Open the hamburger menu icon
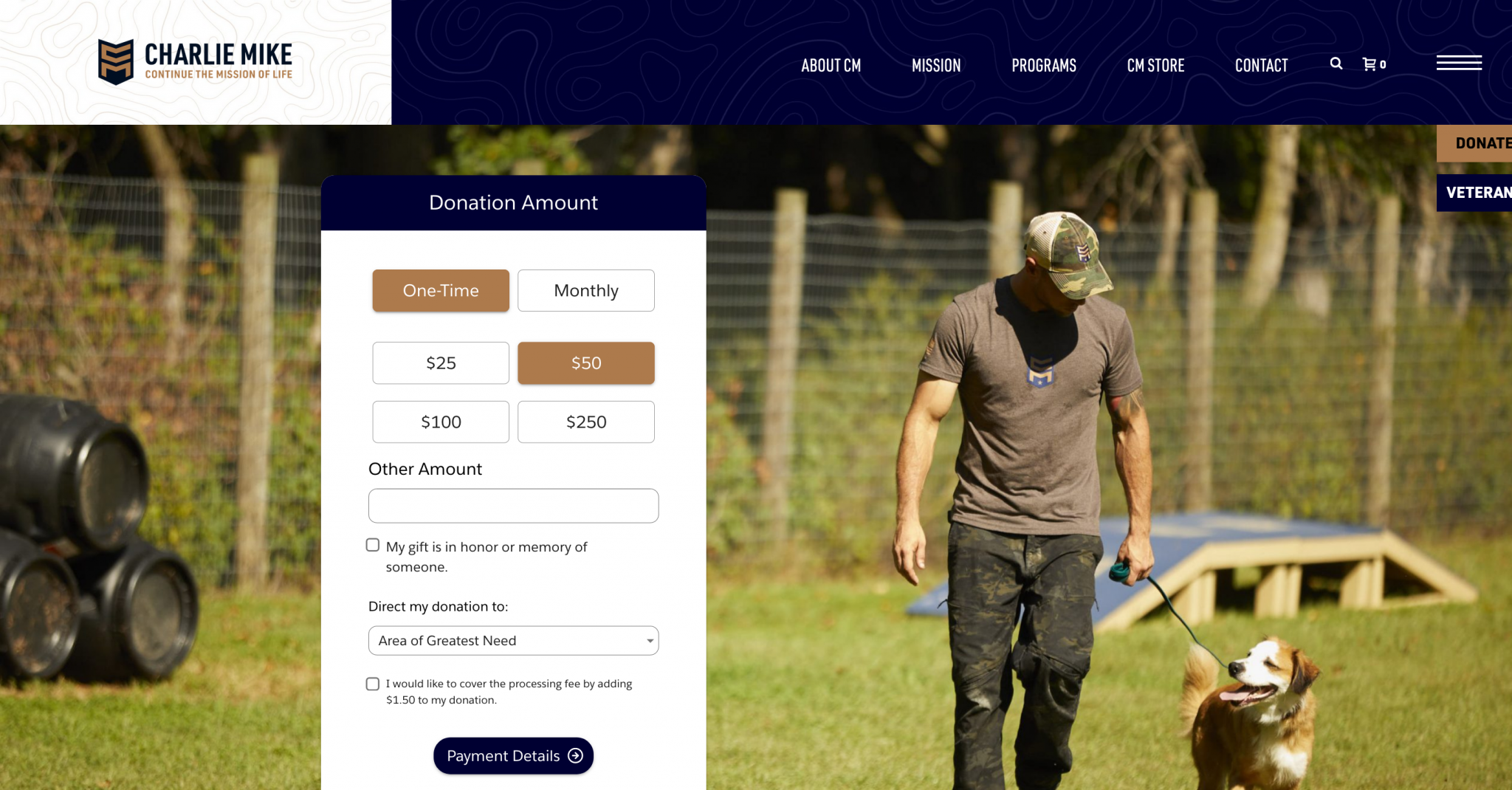The image size is (1512, 790). click(x=1459, y=63)
